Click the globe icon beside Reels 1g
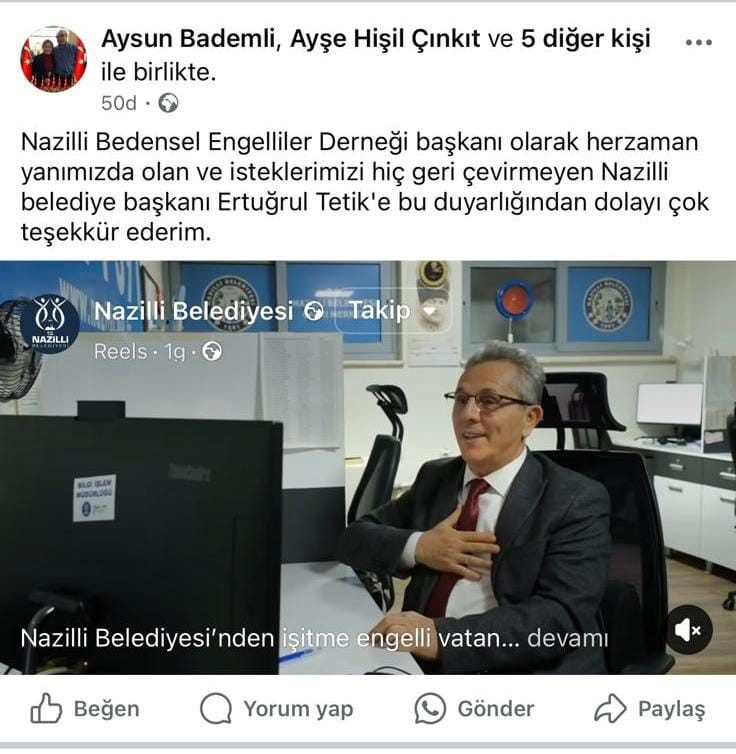 [x=212, y=352]
